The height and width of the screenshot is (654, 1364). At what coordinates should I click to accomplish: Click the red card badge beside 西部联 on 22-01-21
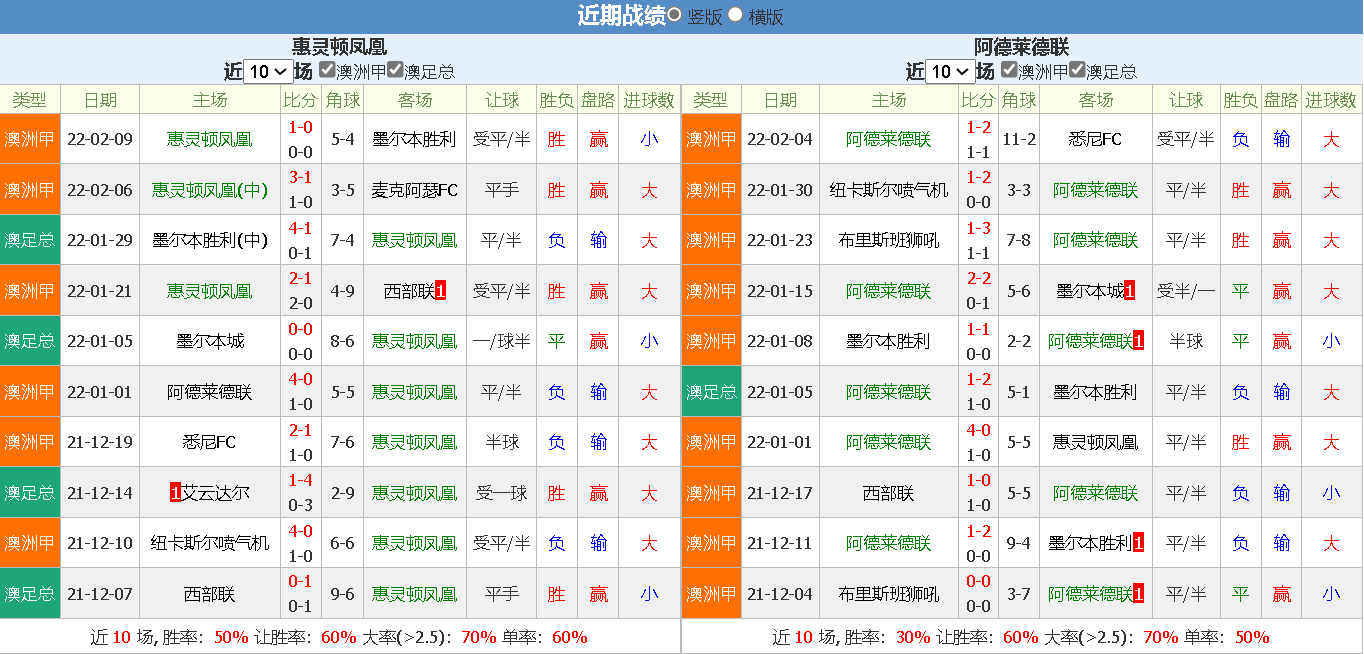click(441, 291)
